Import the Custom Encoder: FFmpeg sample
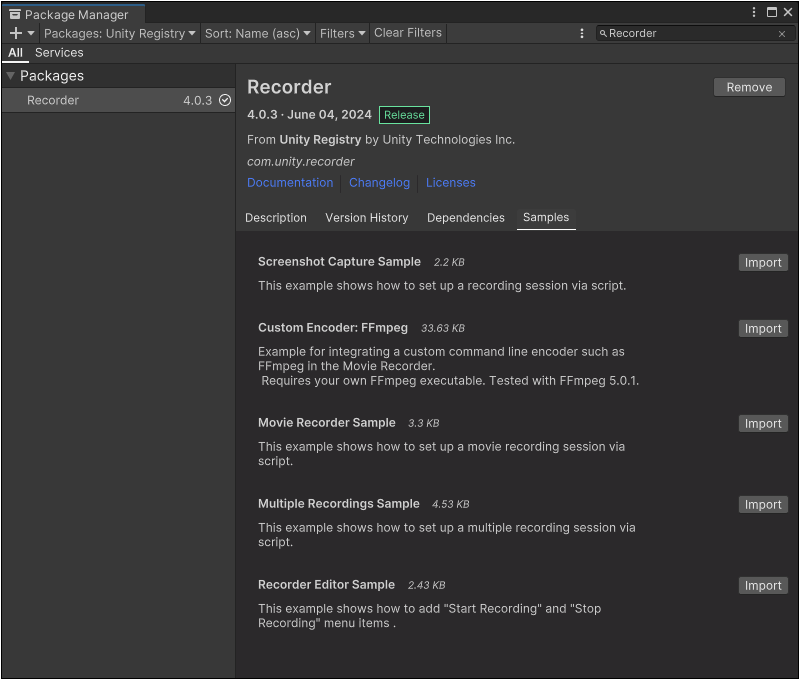The height and width of the screenshot is (680, 800). coord(762,329)
